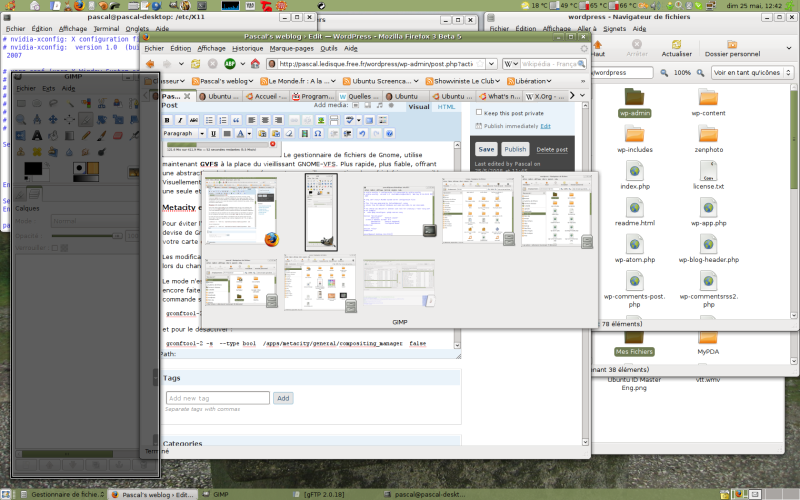Open the Signets menu in the file manager

tap(614, 29)
